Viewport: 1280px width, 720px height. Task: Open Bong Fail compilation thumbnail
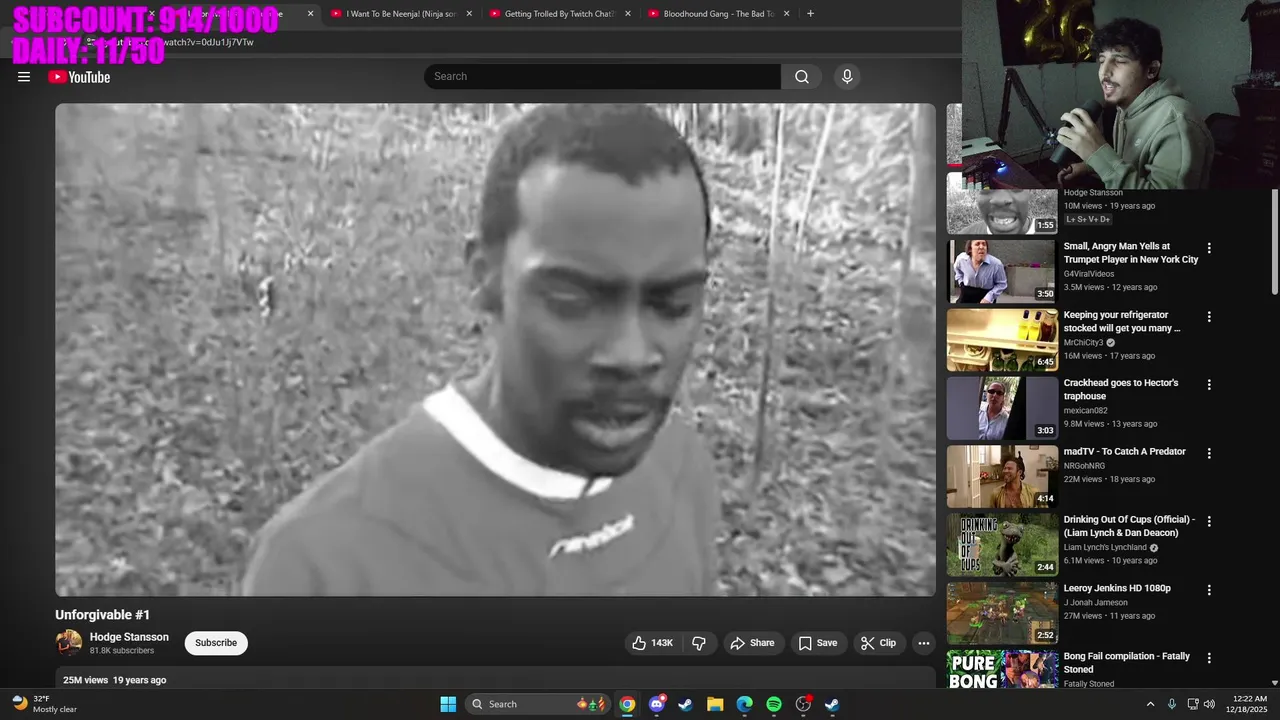(1001, 669)
